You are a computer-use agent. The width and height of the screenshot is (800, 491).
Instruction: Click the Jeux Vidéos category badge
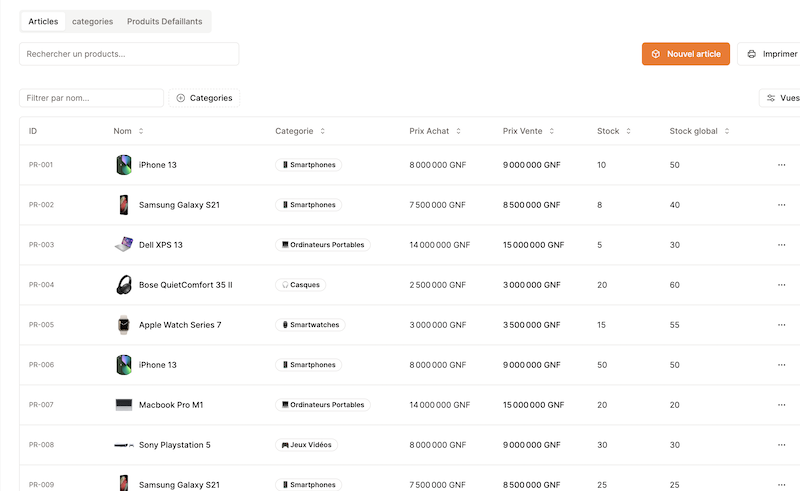307,445
